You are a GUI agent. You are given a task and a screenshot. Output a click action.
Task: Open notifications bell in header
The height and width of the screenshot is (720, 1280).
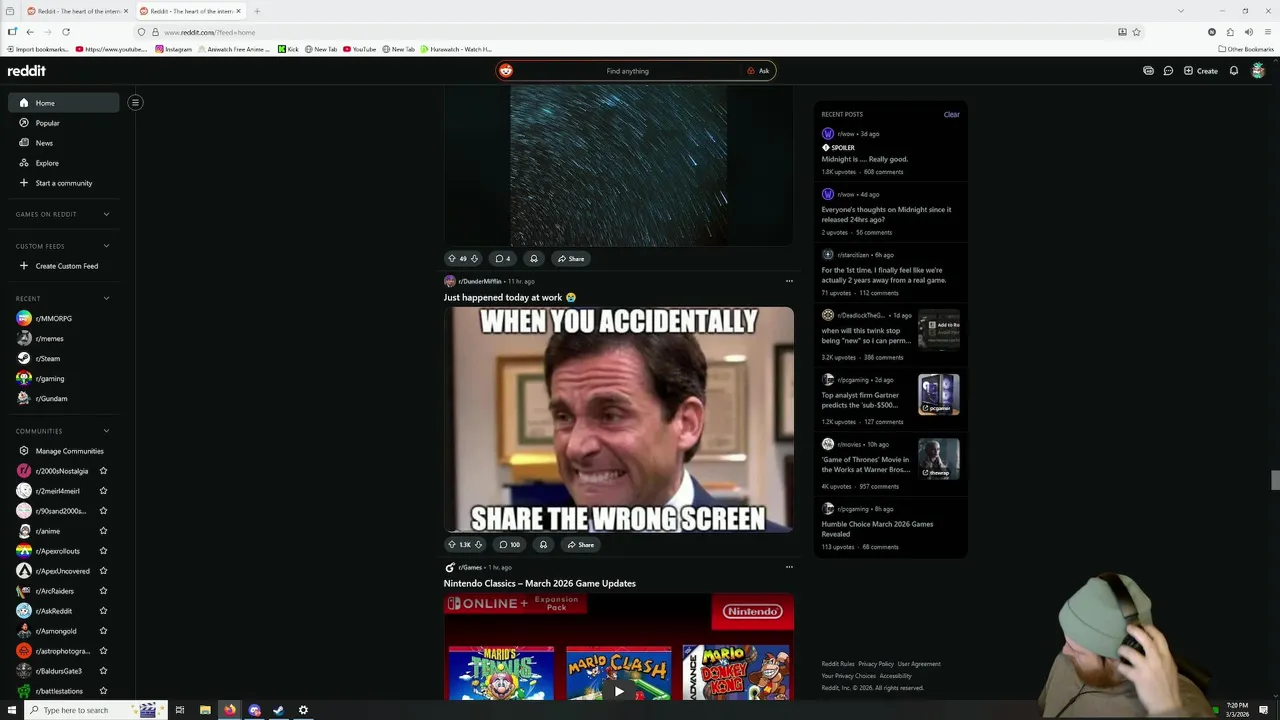[x=1234, y=71]
